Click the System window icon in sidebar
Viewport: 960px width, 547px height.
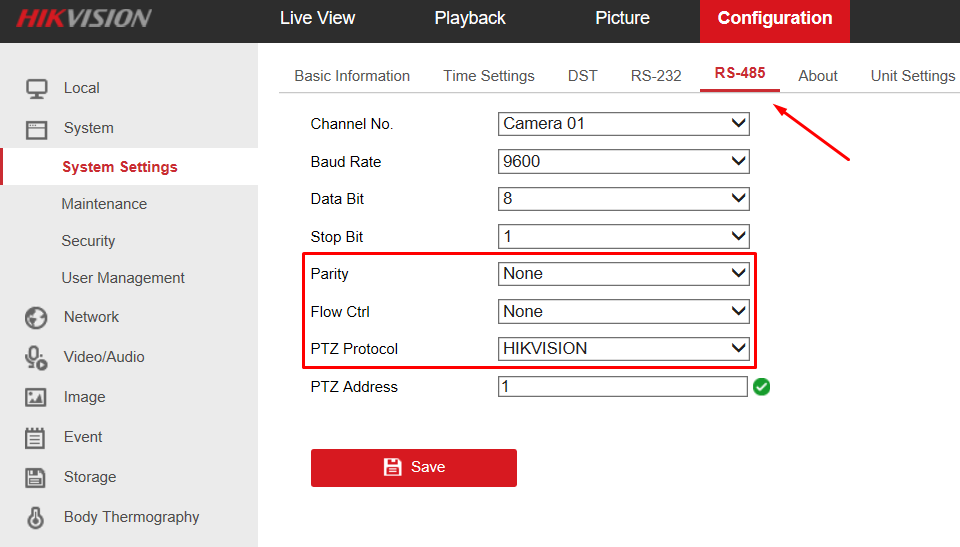click(36, 129)
